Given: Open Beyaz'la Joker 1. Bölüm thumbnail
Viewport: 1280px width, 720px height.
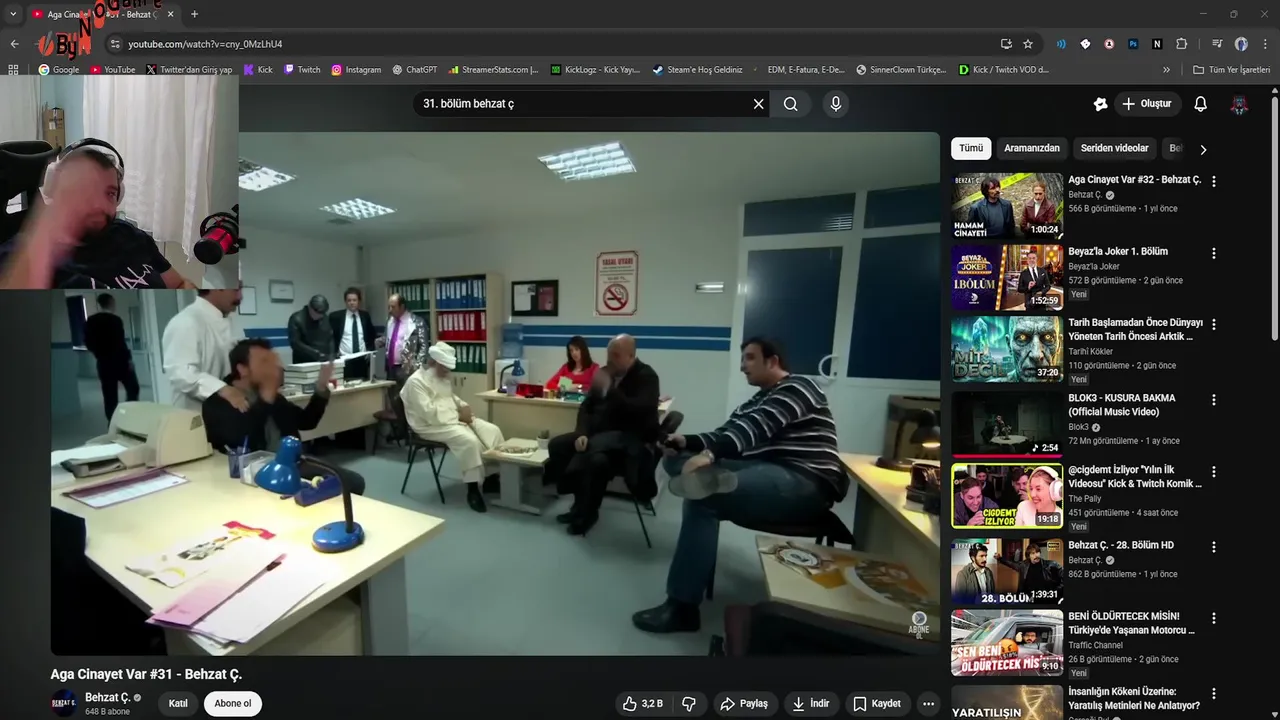Looking at the screenshot, I should coord(1007,277).
